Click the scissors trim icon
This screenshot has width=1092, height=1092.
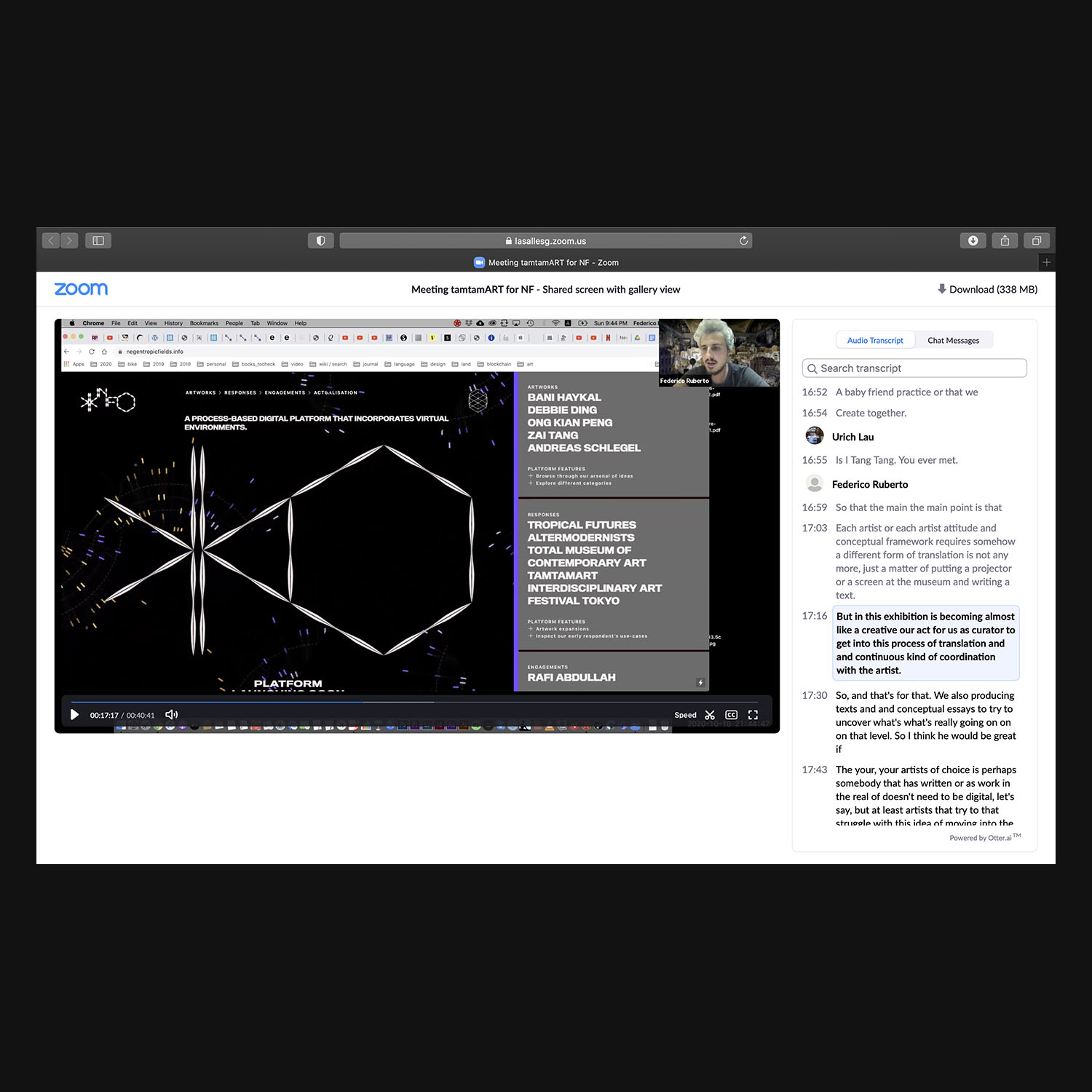[710, 716]
